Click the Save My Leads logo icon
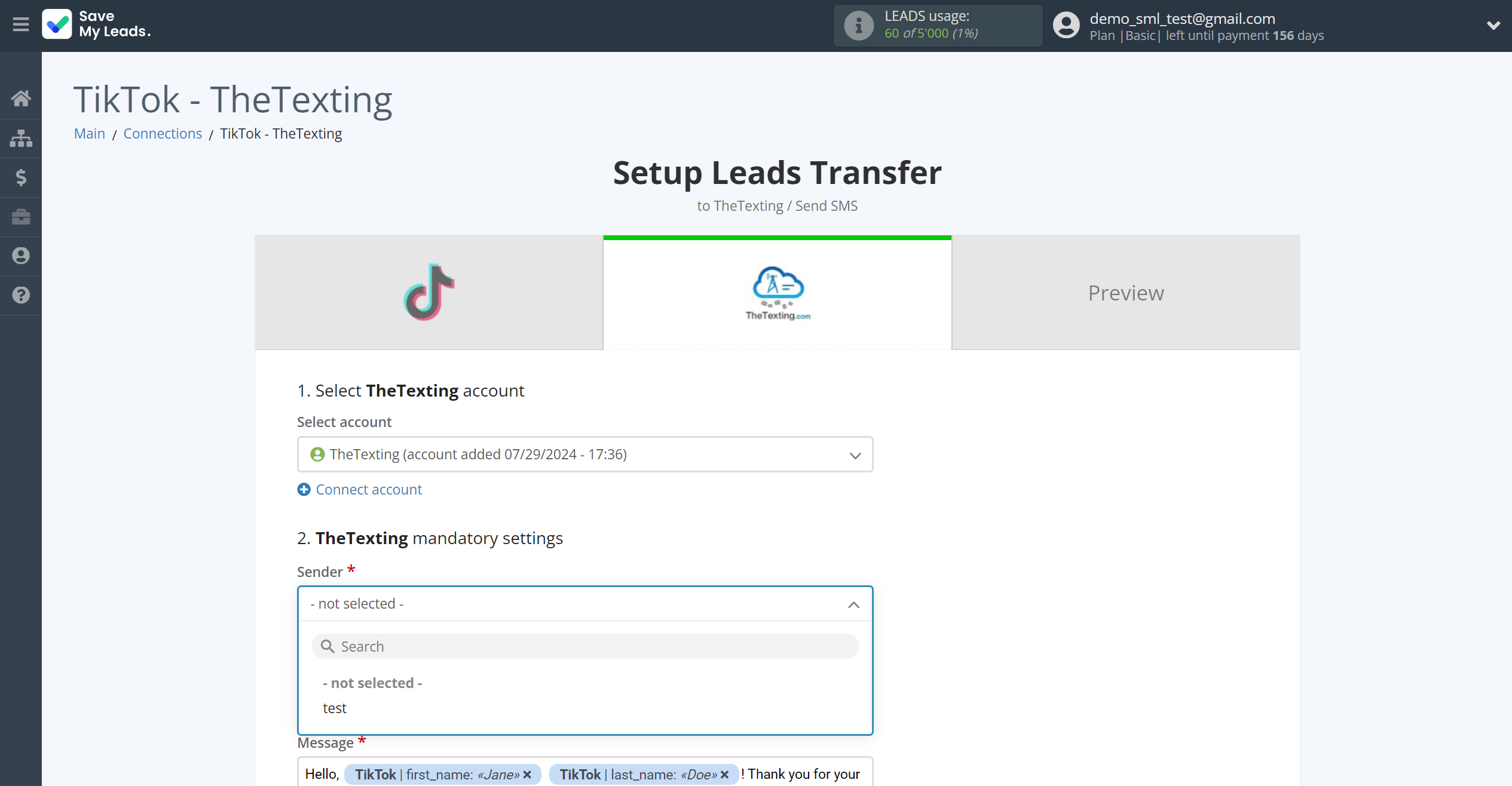Screen dimensions: 1512x786 tap(56, 24)
